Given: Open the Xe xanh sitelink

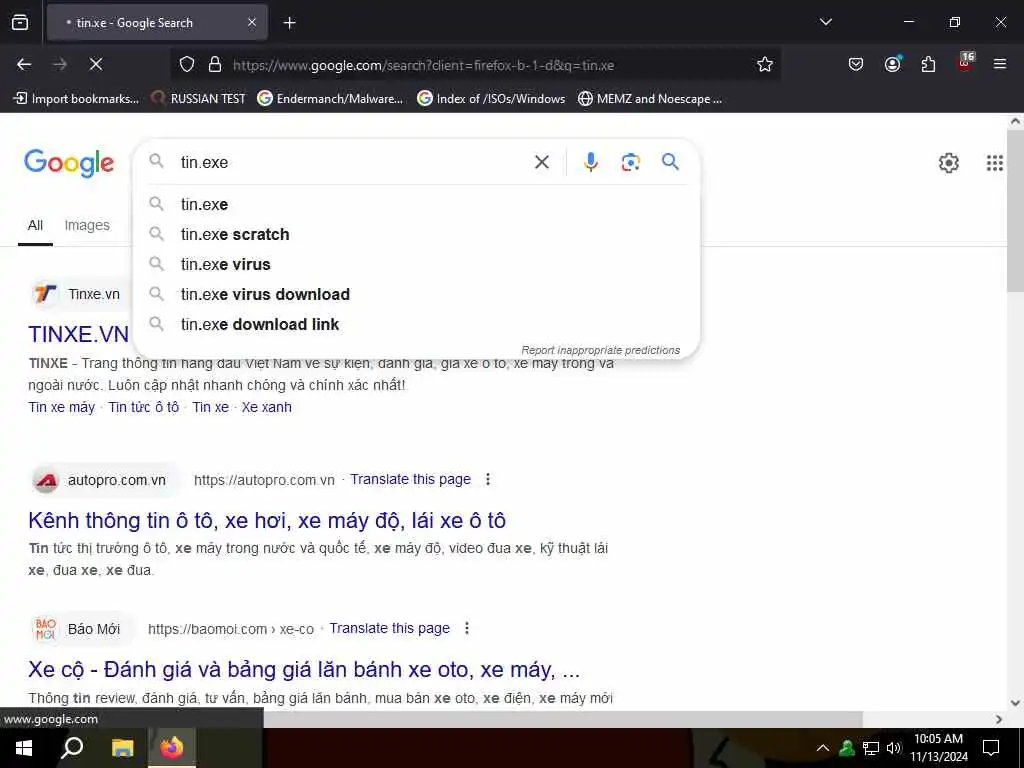Looking at the screenshot, I should tap(266, 407).
